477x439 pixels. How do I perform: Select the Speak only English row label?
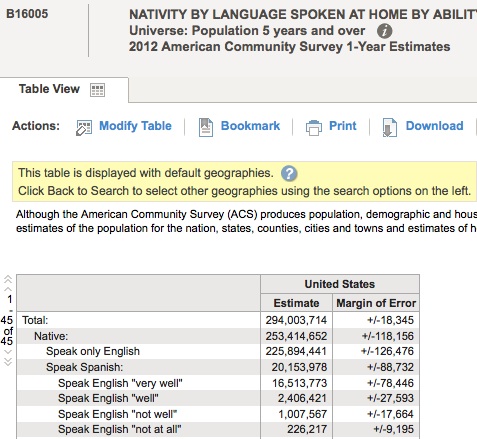coord(93,351)
